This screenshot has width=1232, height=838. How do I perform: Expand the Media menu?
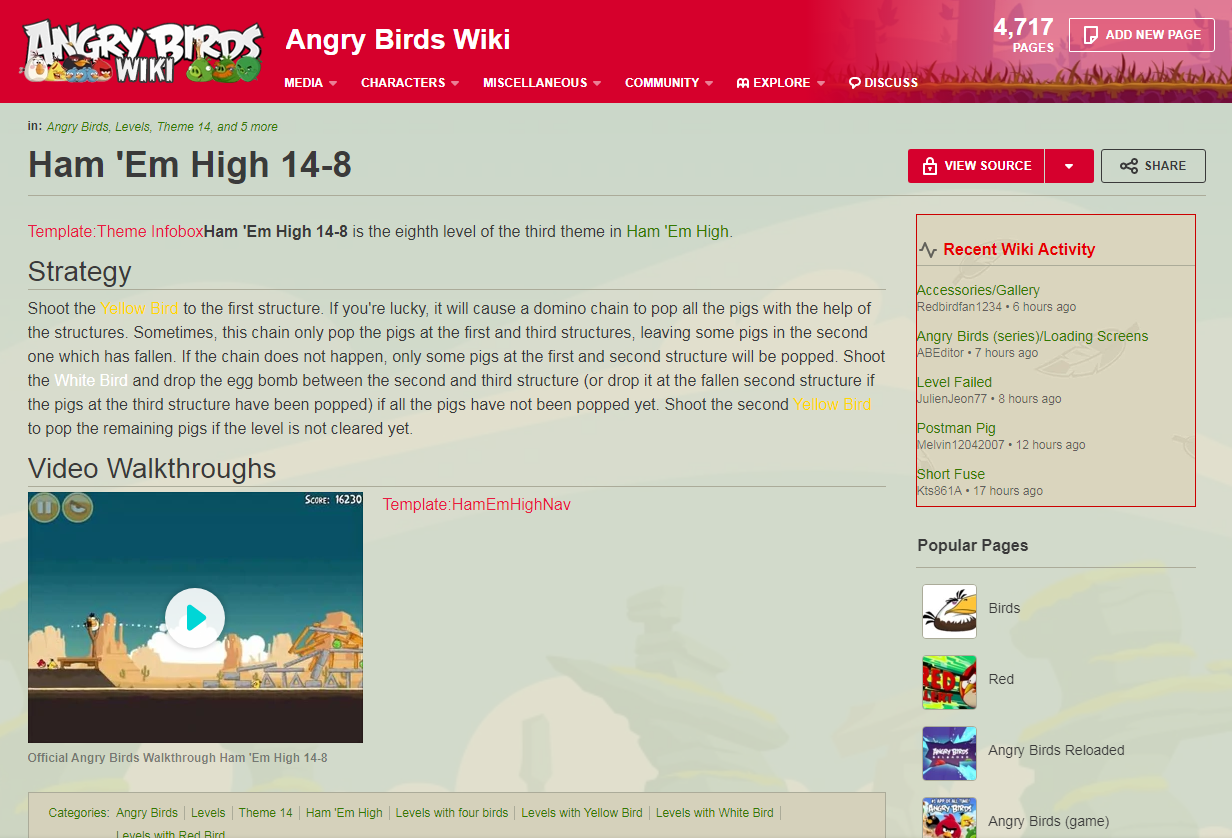(310, 83)
